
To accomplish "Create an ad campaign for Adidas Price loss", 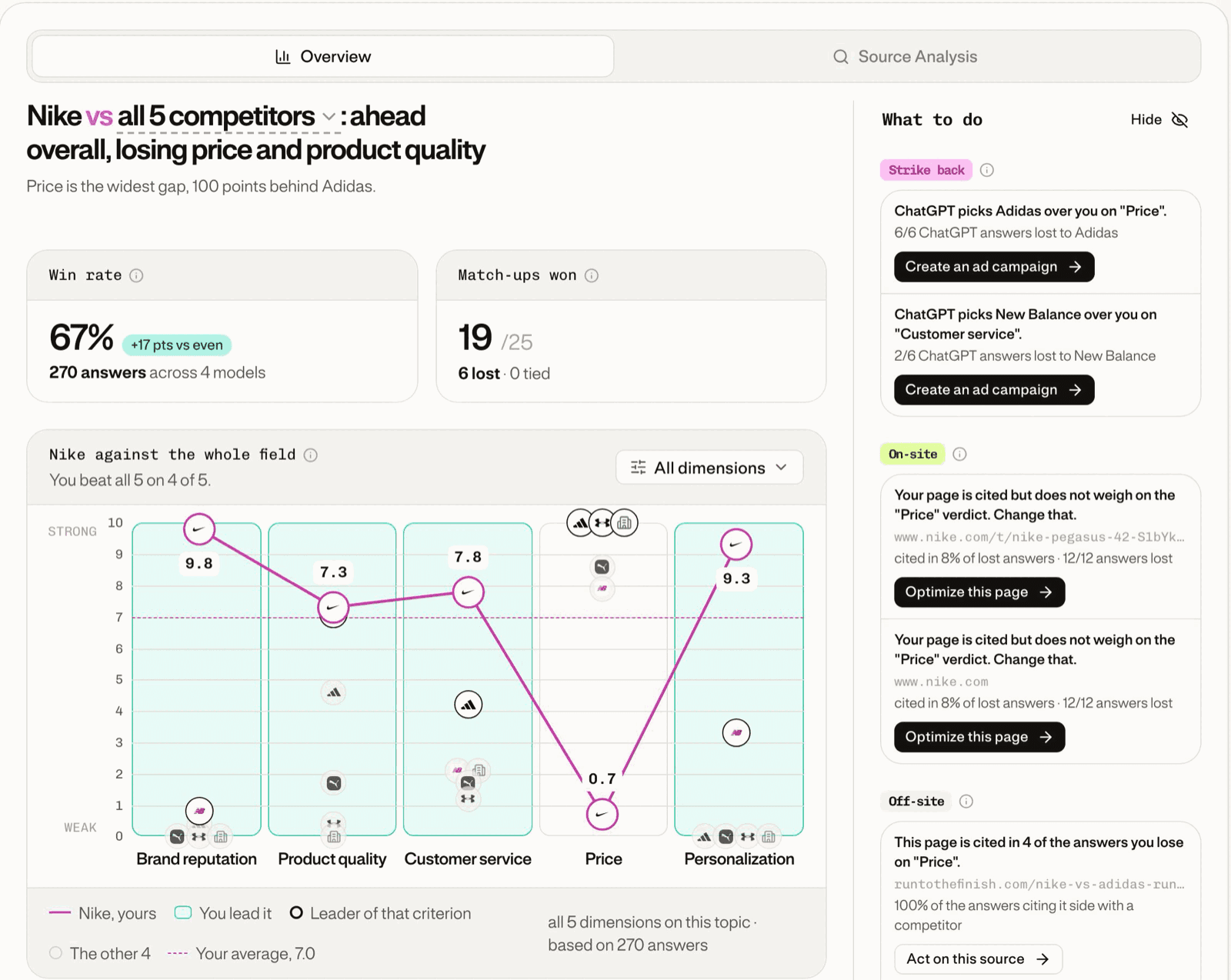I will coord(994,267).
